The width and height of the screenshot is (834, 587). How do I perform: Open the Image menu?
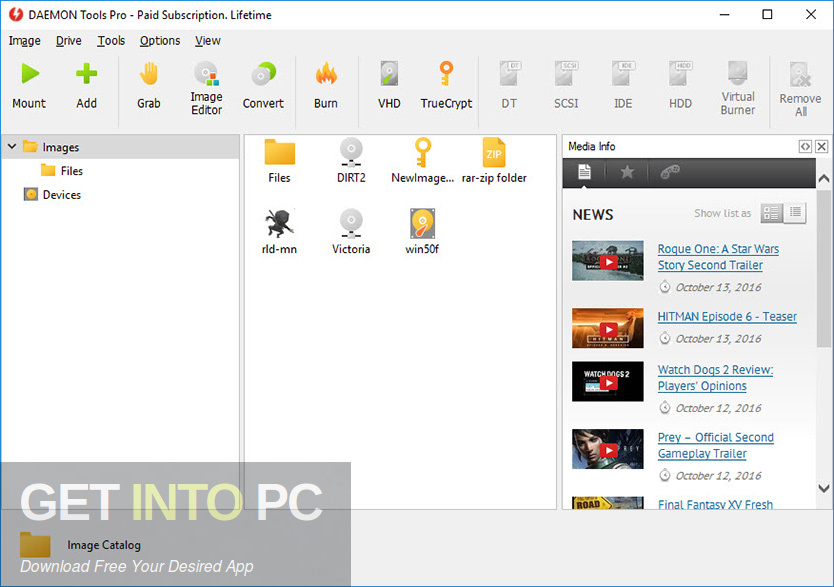tap(24, 41)
